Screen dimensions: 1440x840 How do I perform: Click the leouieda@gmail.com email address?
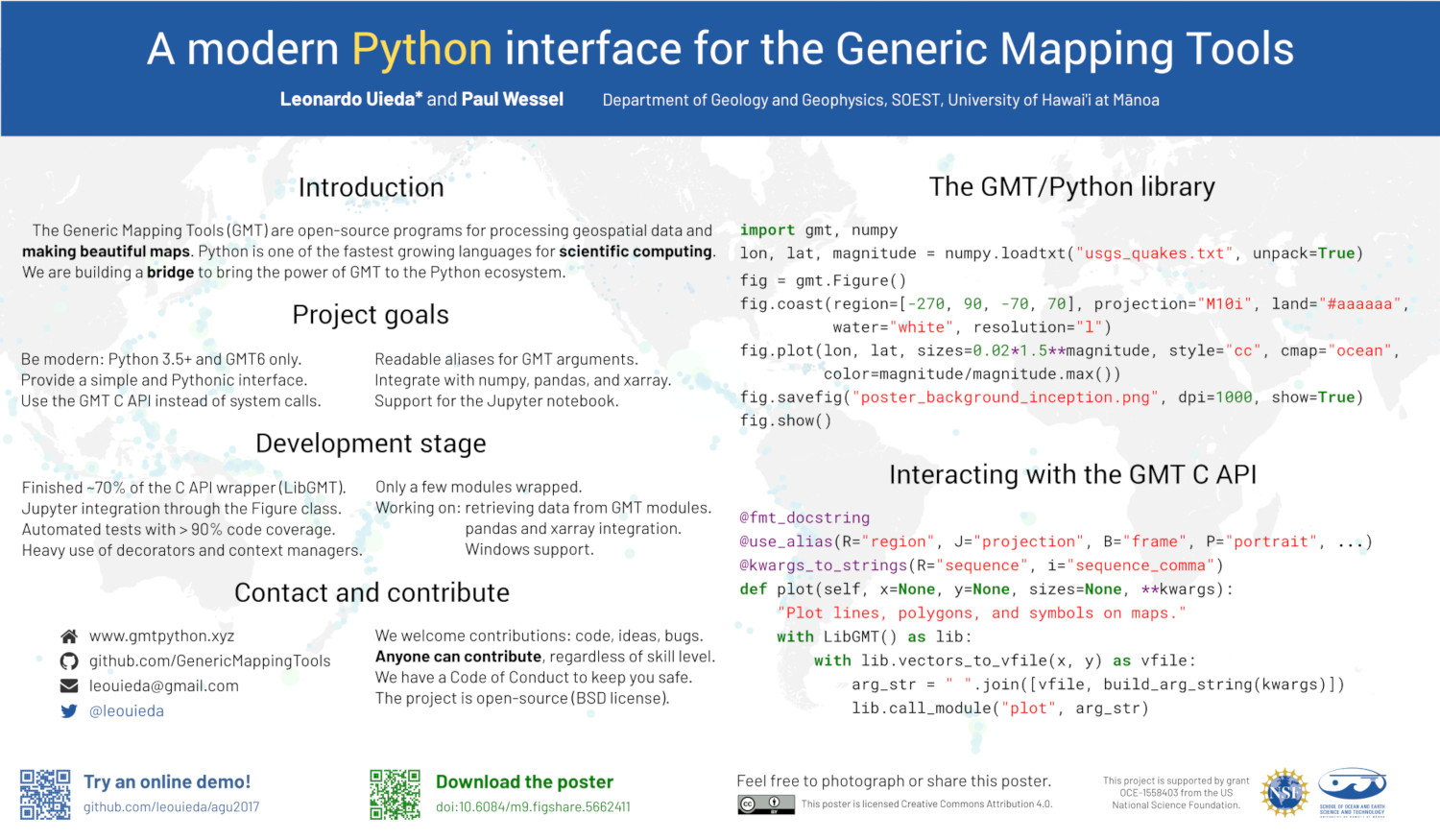(x=163, y=686)
